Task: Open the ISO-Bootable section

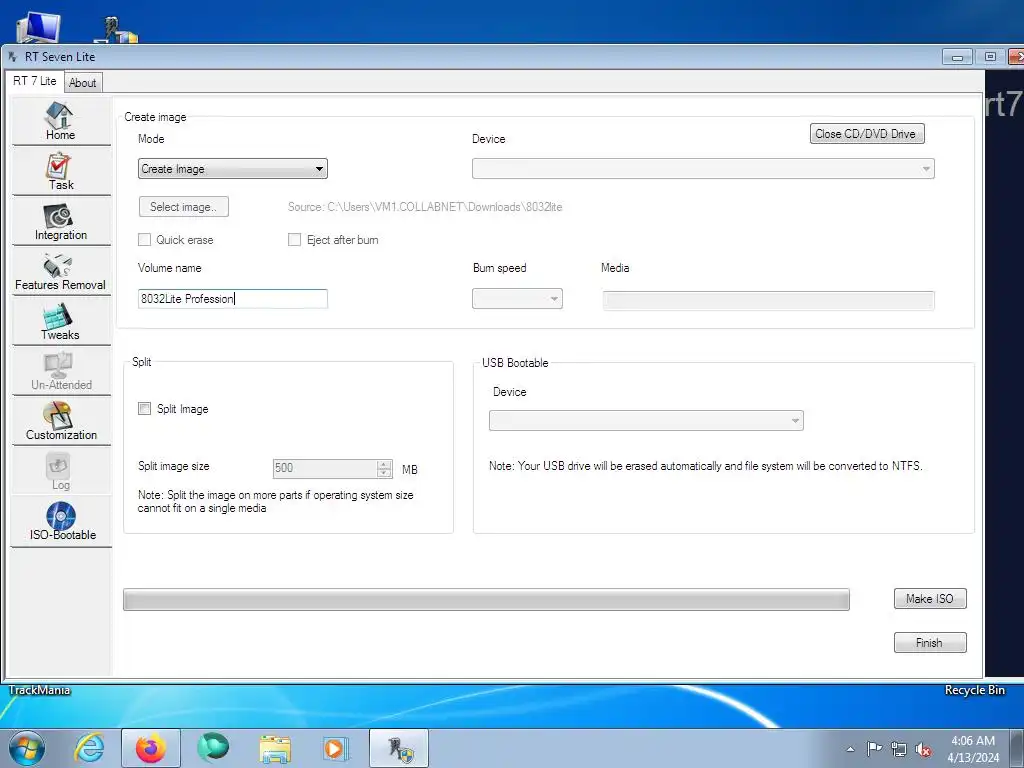Action: (61, 521)
